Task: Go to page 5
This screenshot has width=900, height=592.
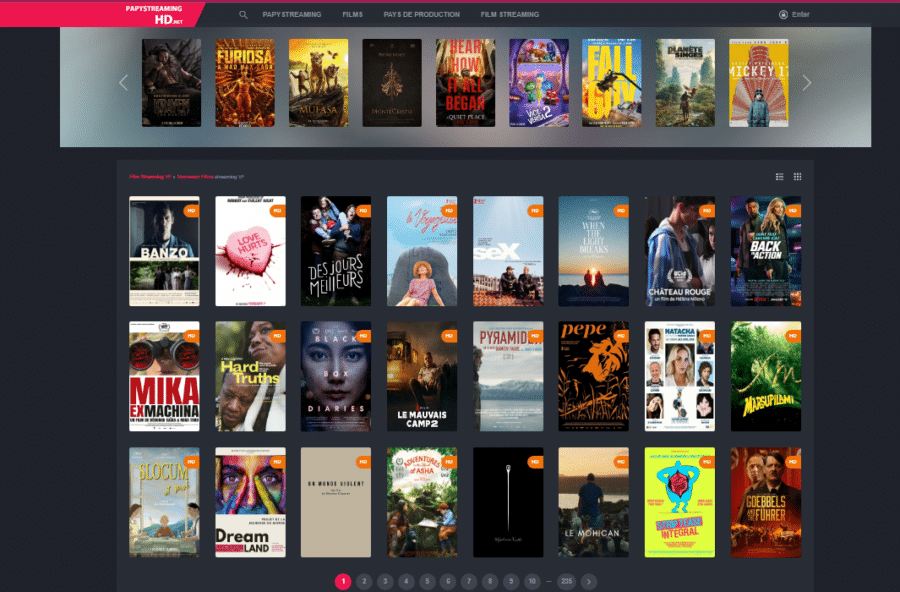Action: click(427, 581)
